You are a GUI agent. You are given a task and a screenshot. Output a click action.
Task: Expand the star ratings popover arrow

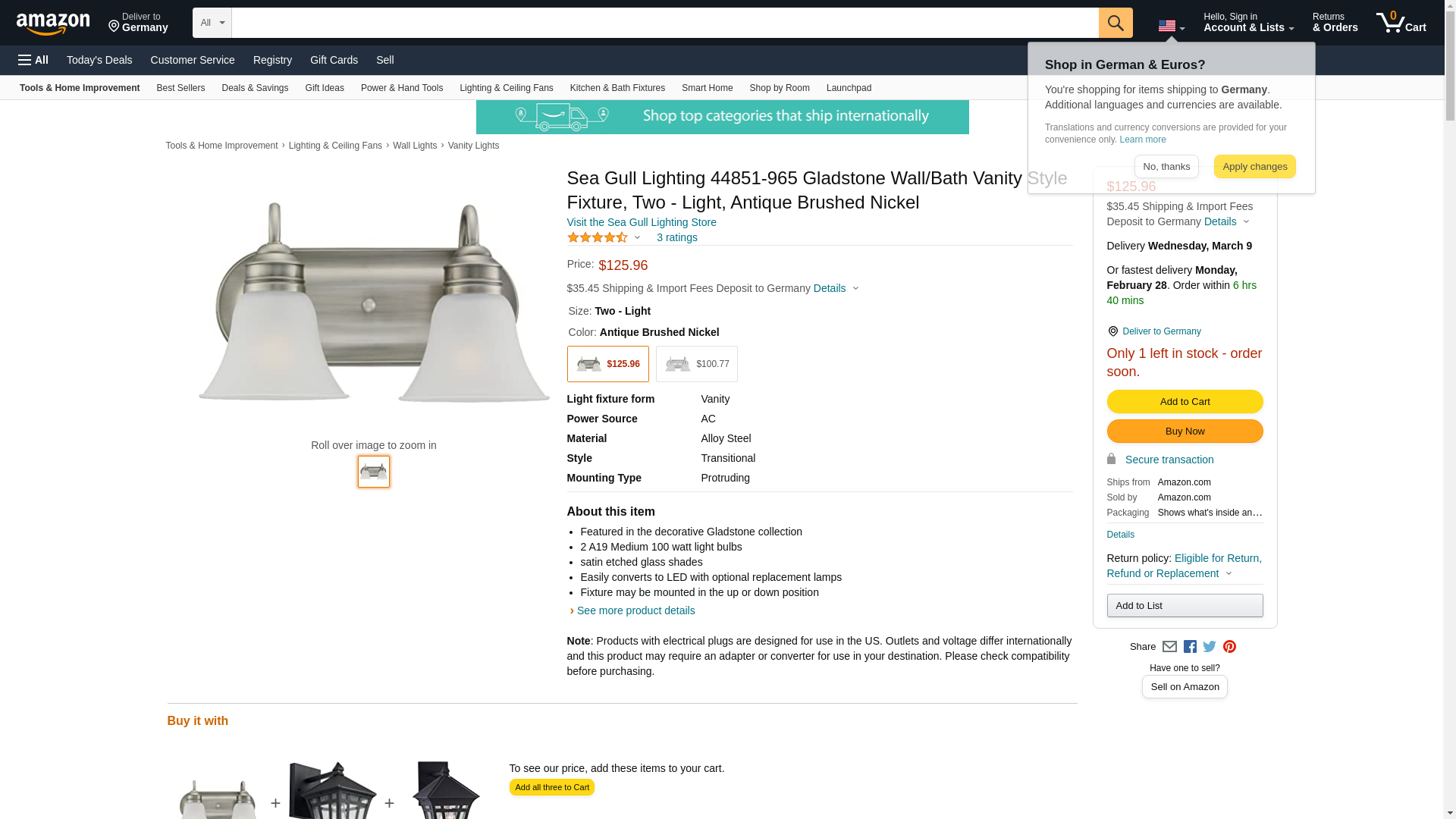click(637, 238)
